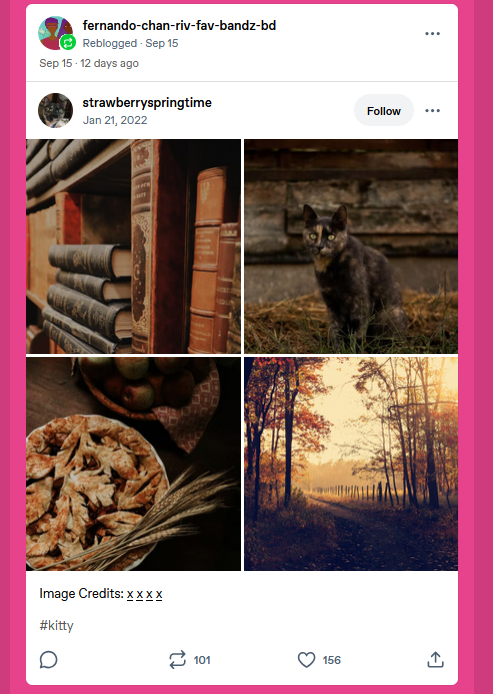The height and width of the screenshot is (694, 493).
Task: Open the reply comment bubble icon
Action: [x=48, y=660]
